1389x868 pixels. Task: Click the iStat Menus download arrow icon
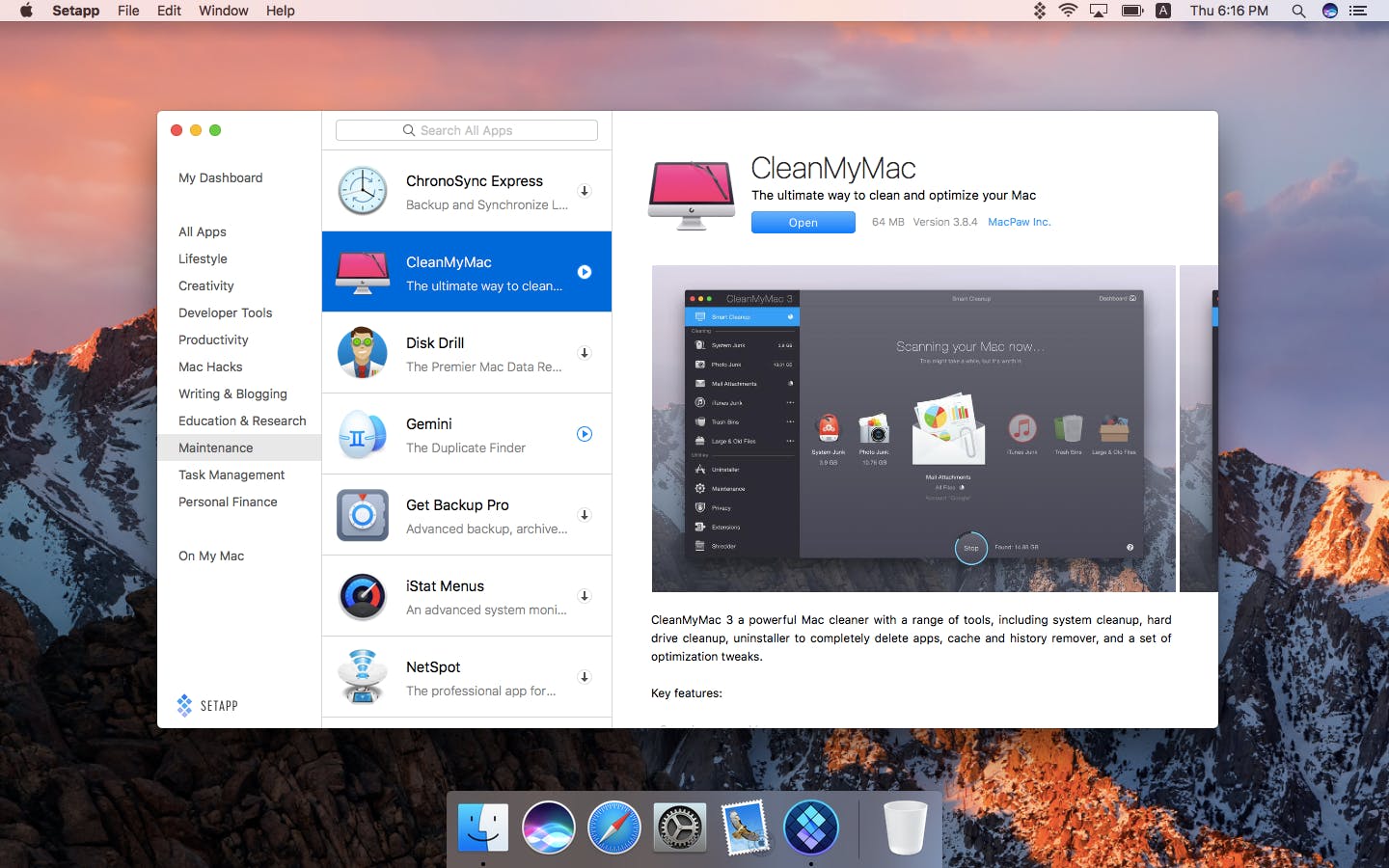(585, 596)
